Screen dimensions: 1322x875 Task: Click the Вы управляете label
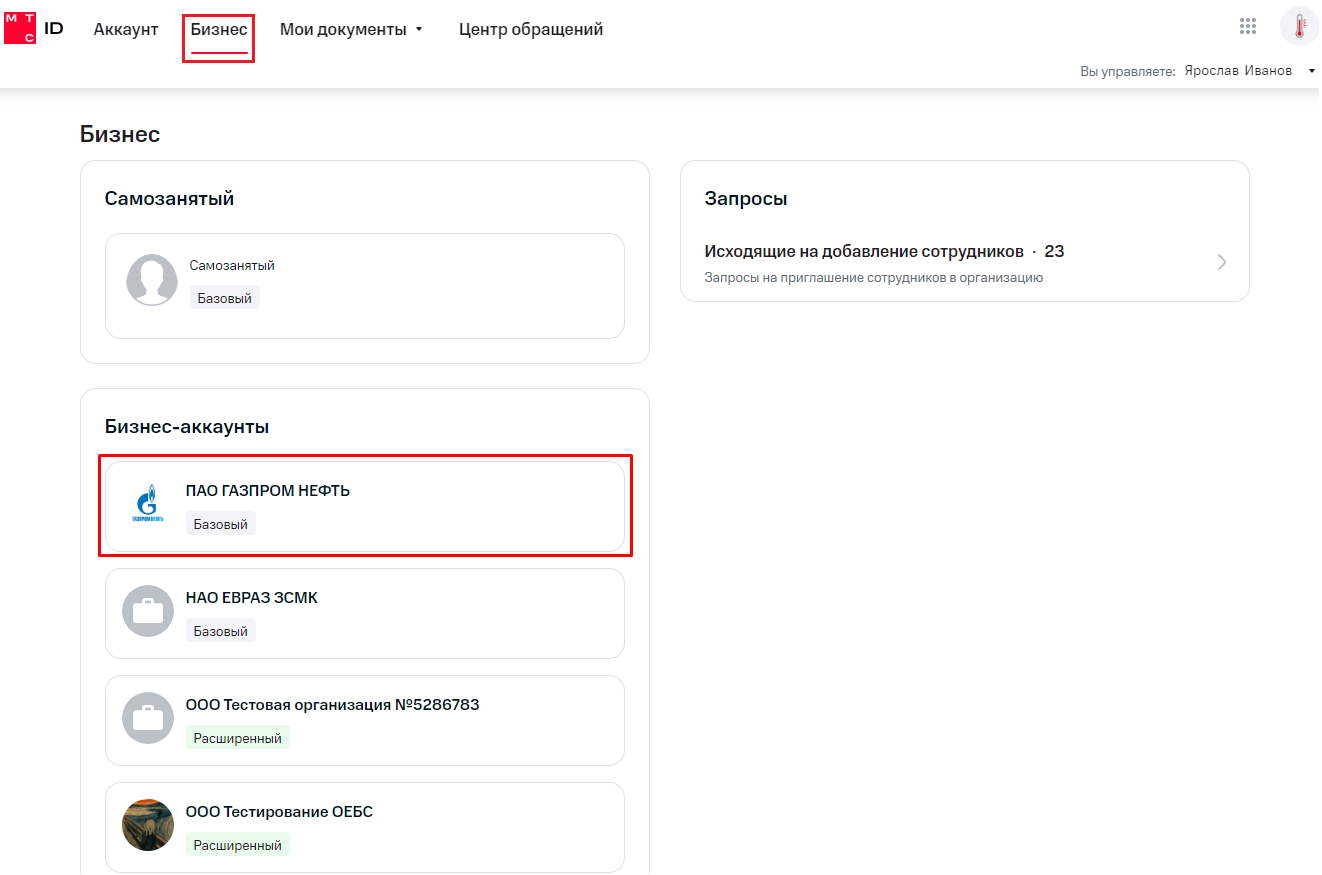pyautogui.click(x=1128, y=72)
